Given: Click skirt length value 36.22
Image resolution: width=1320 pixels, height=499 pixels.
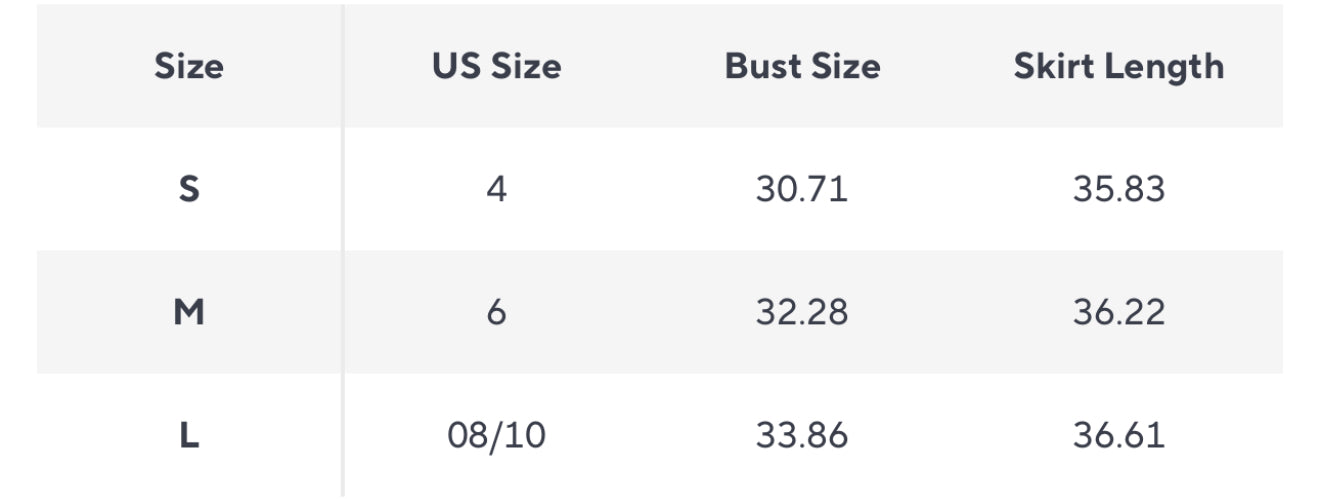Looking at the screenshot, I should 1118,313.
